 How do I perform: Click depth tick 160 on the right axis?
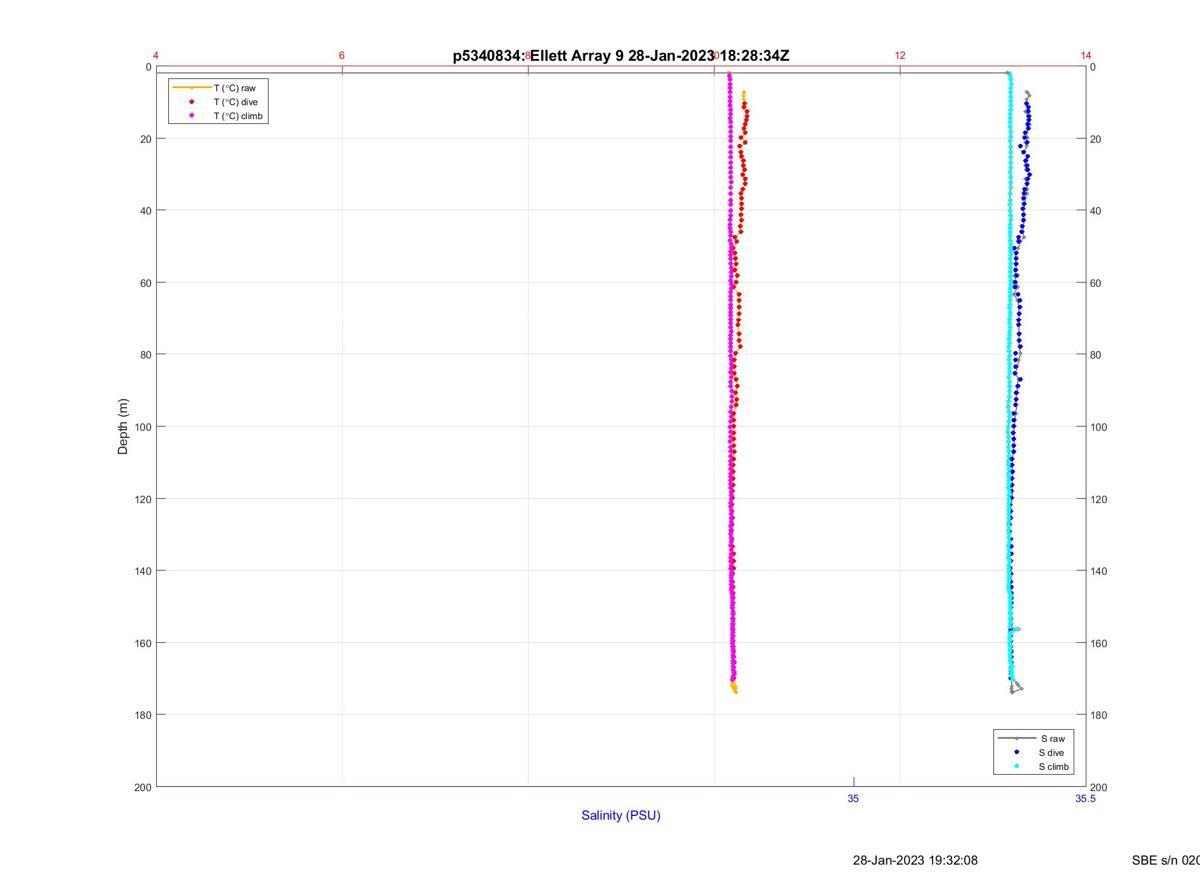point(1099,643)
